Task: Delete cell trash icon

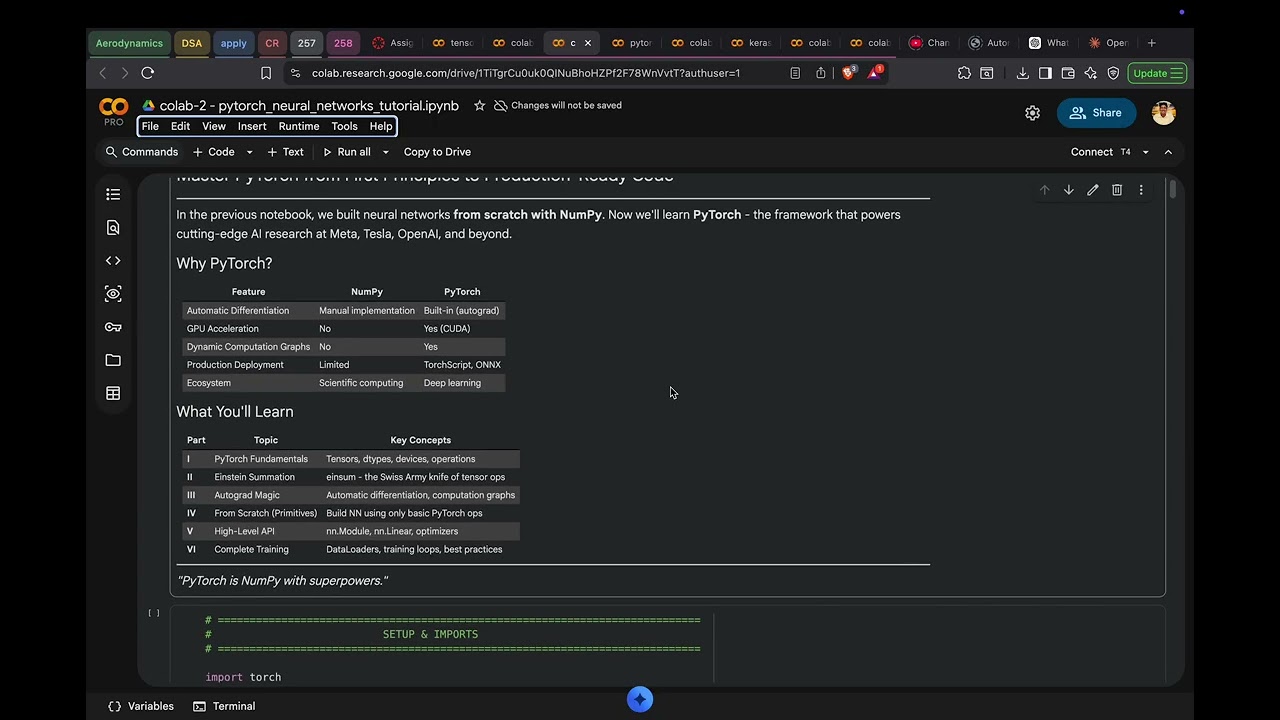Action: click(1117, 190)
